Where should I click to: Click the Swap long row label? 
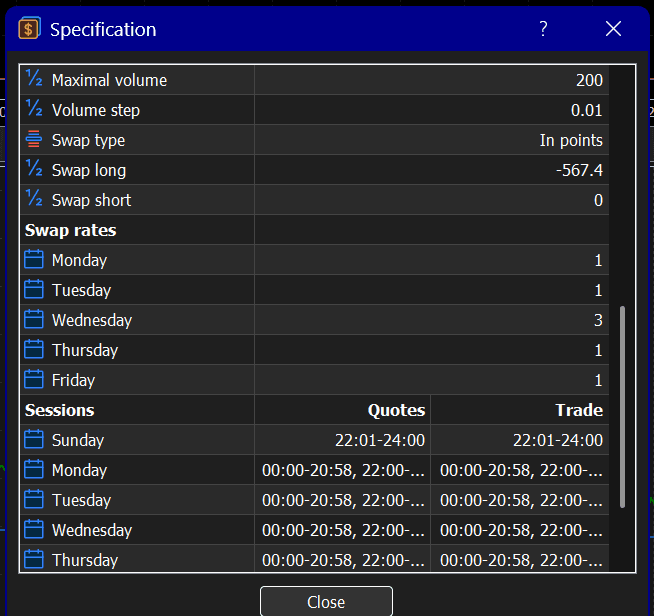89,170
